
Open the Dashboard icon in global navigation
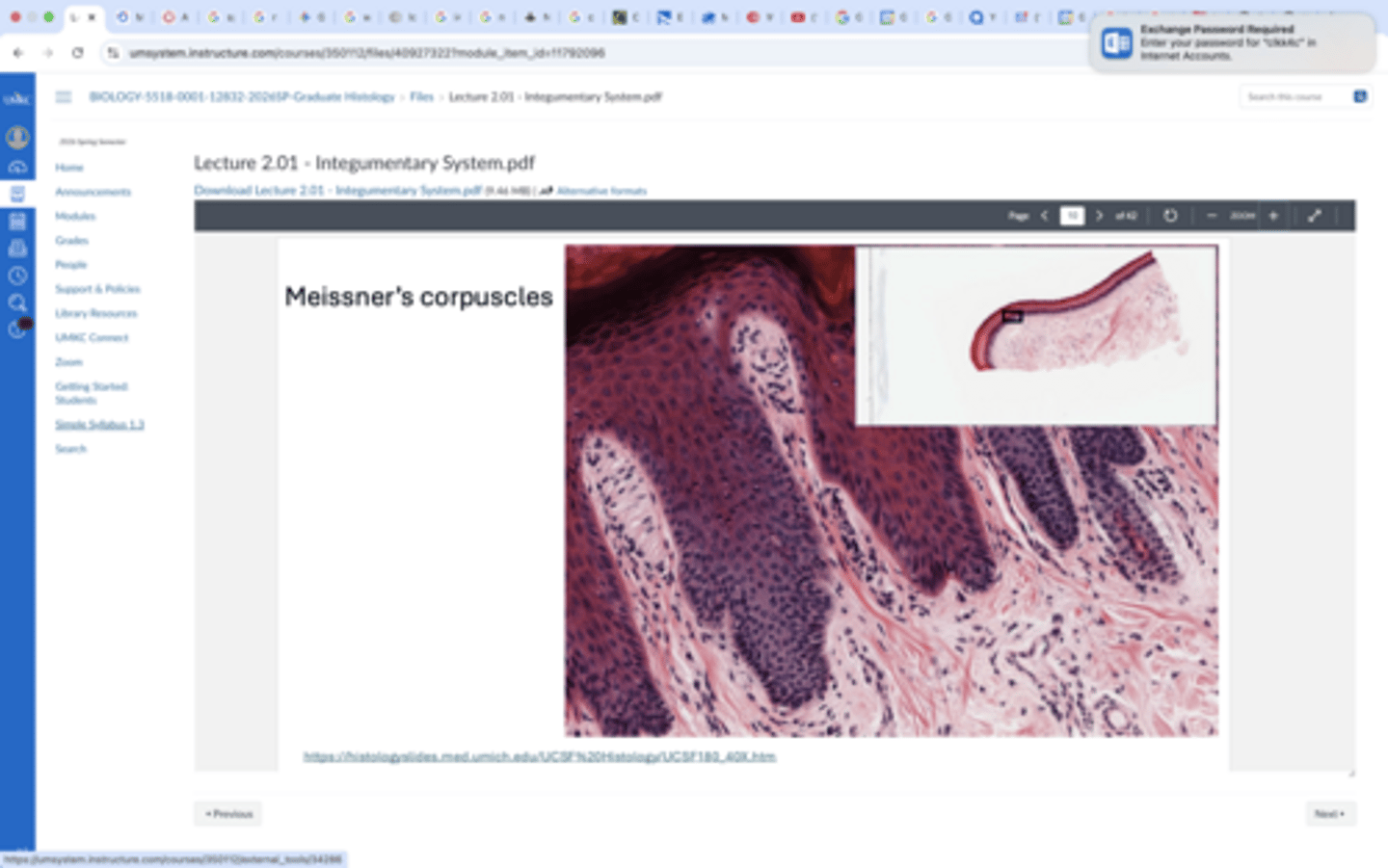(x=17, y=167)
